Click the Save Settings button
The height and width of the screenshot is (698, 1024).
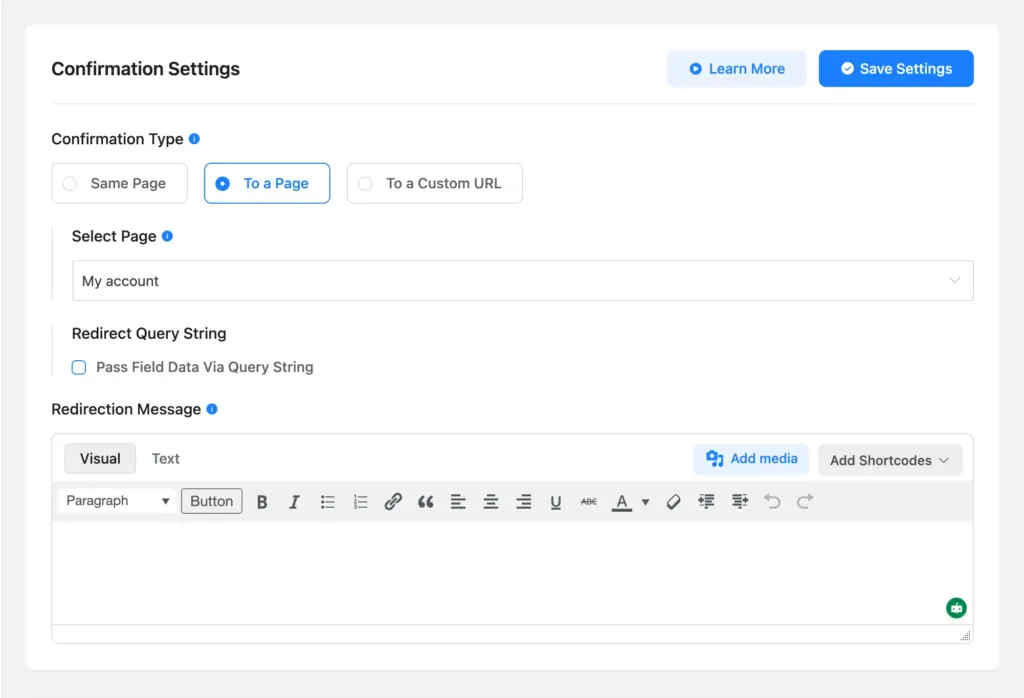click(896, 68)
